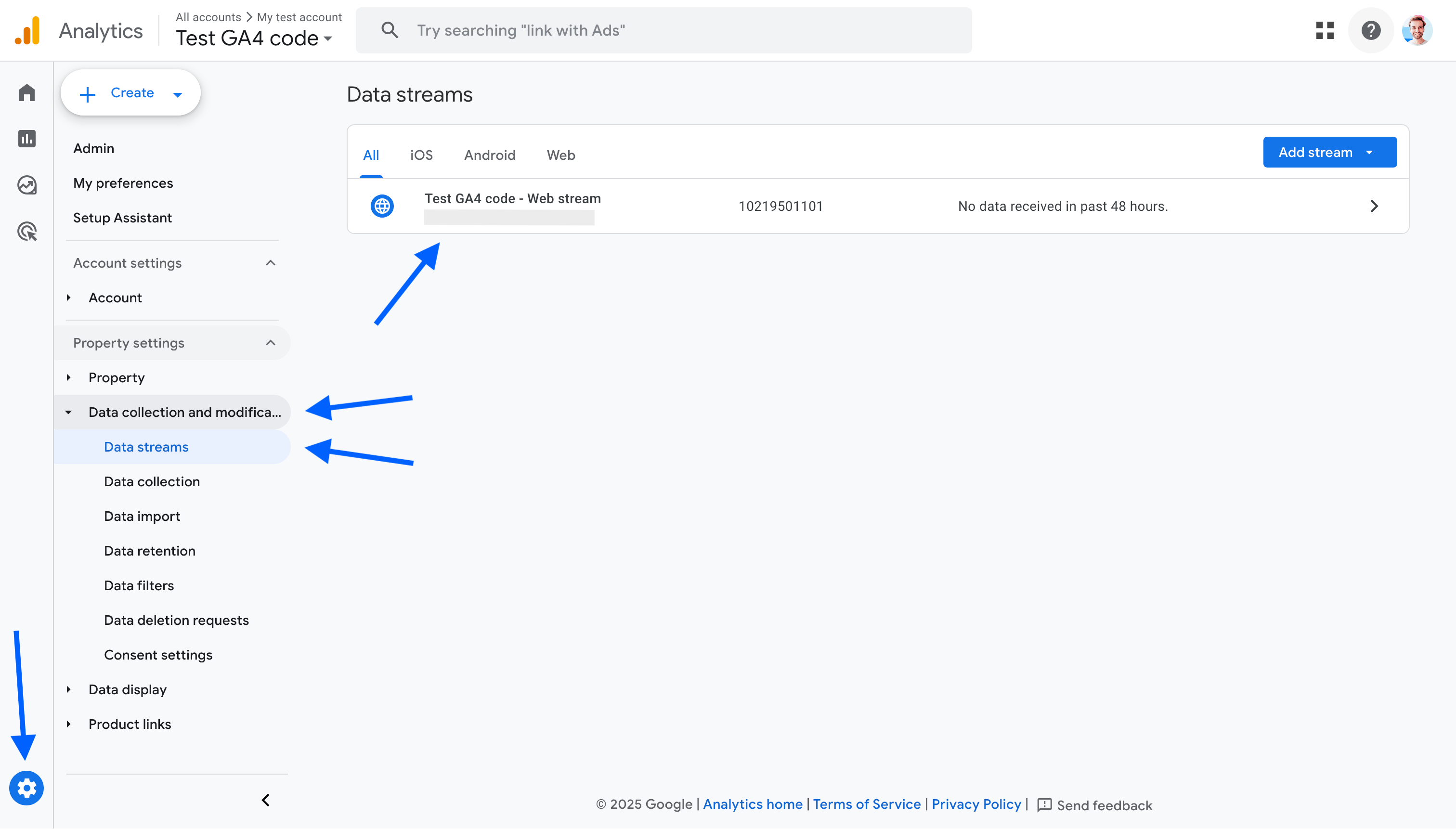
Task: Switch to the Web tab
Action: pos(561,155)
